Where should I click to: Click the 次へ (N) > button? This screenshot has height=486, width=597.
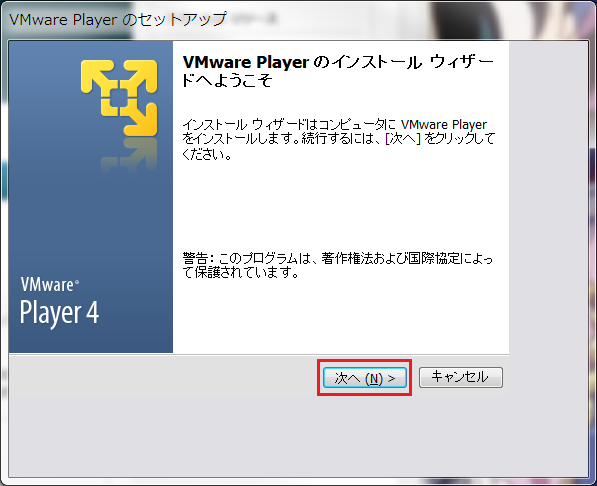pyautogui.click(x=364, y=377)
